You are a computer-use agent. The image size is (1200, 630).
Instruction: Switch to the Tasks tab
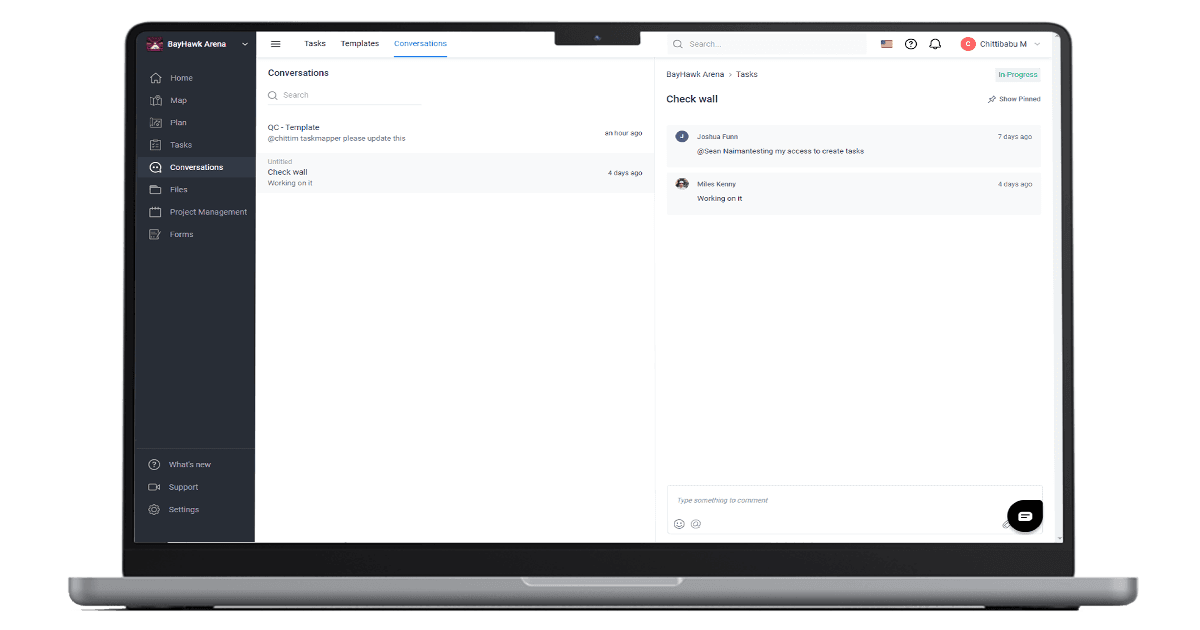click(x=315, y=43)
